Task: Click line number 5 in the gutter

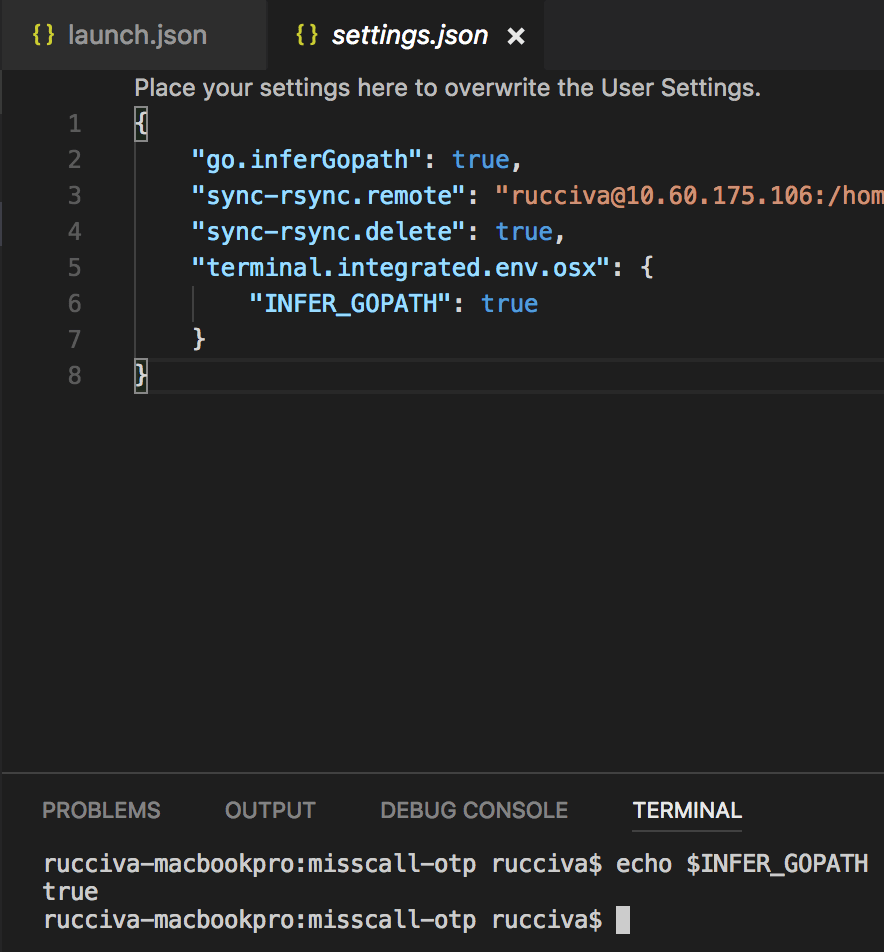Action: tap(75, 267)
